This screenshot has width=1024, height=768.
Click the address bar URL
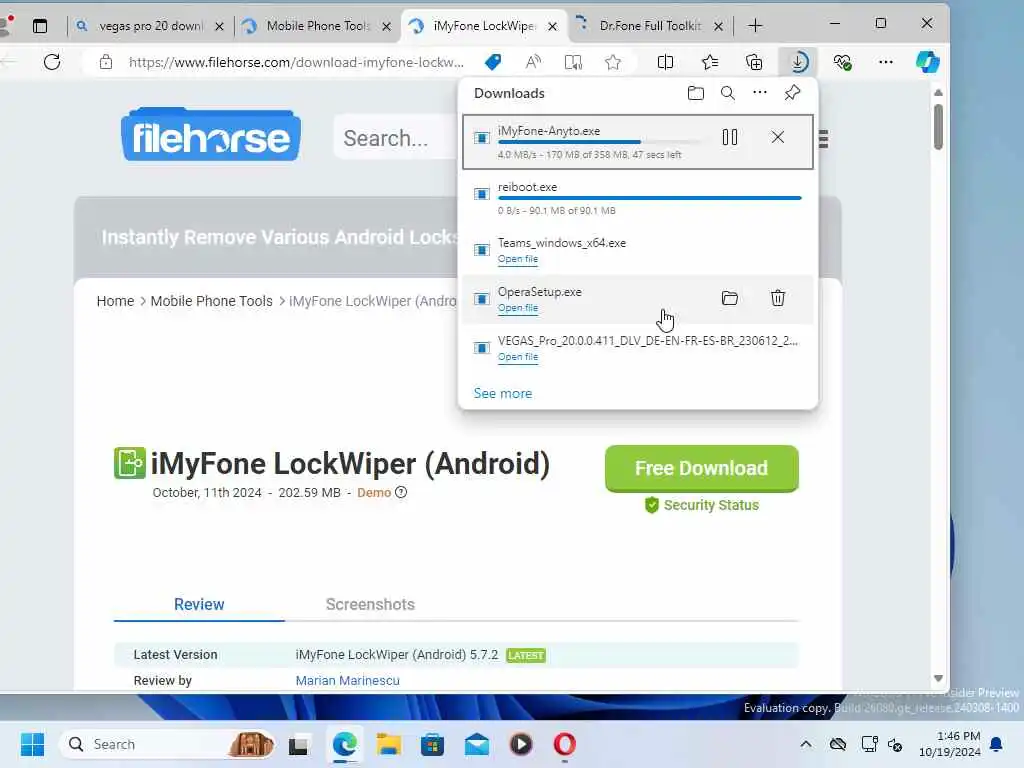[x=296, y=63]
